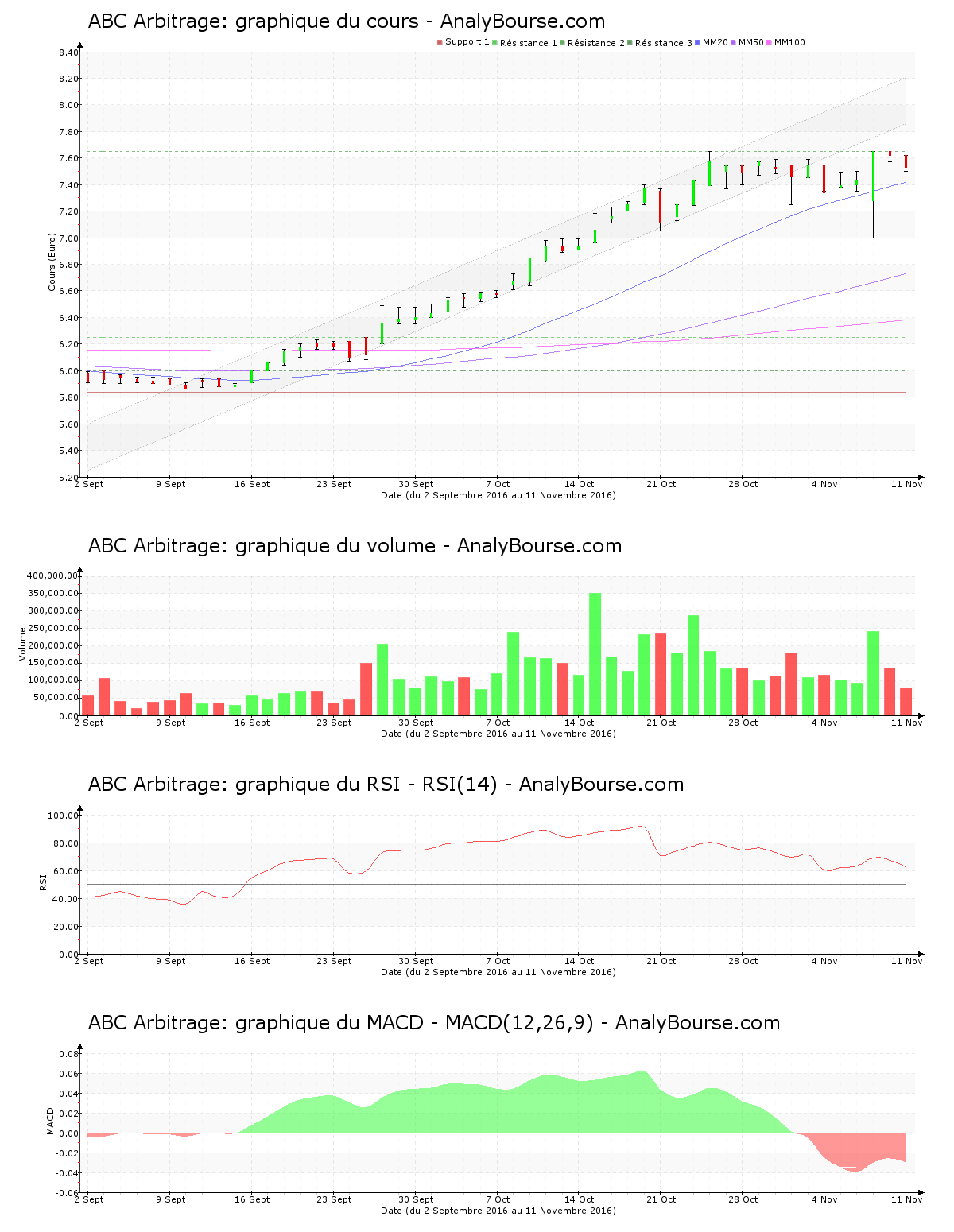Click the long-wick green candle near 8 Nov
Image resolution: width=954 pixels, height=1232 pixels.
(873, 195)
